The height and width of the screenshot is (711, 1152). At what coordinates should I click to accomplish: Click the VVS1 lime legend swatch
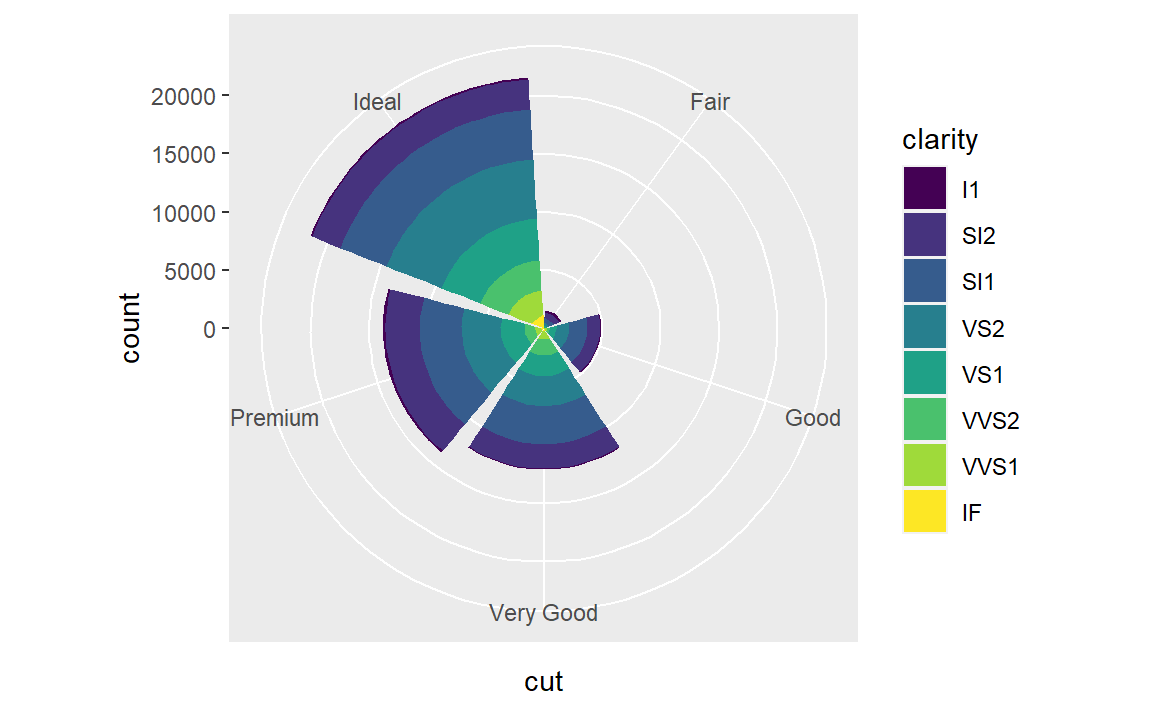point(924,466)
